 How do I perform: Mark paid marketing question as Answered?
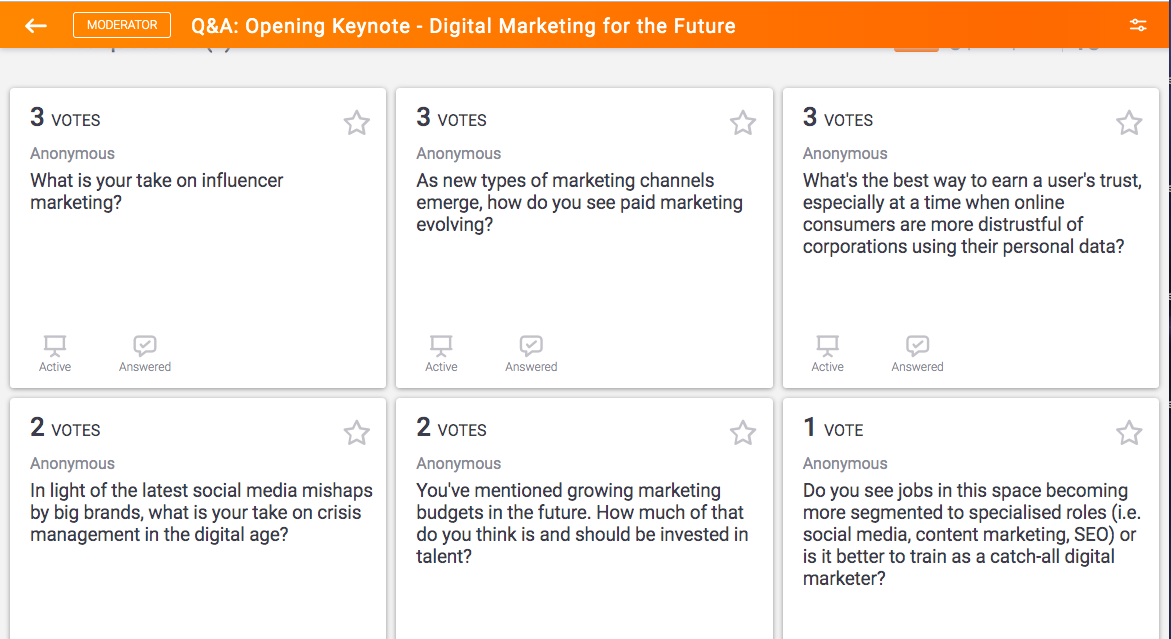coord(531,354)
